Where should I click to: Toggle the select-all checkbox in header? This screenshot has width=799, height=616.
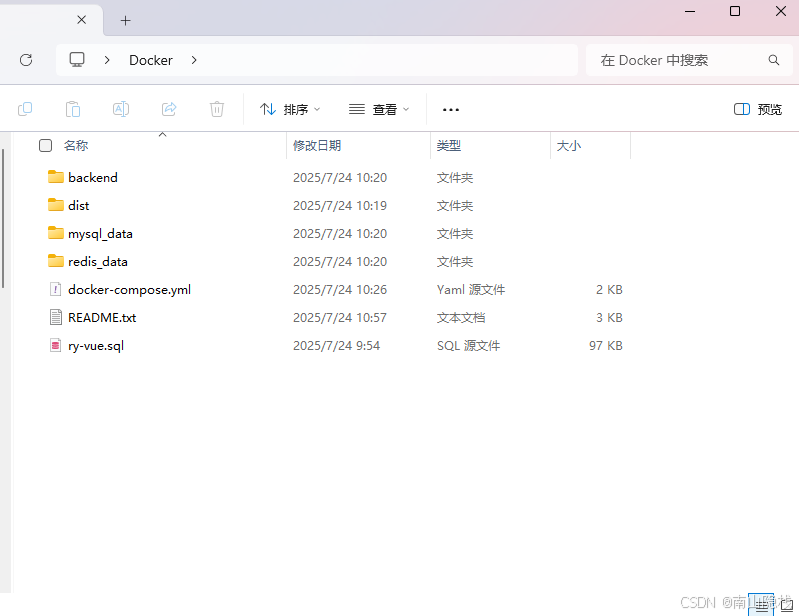pyautogui.click(x=45, y=146)
